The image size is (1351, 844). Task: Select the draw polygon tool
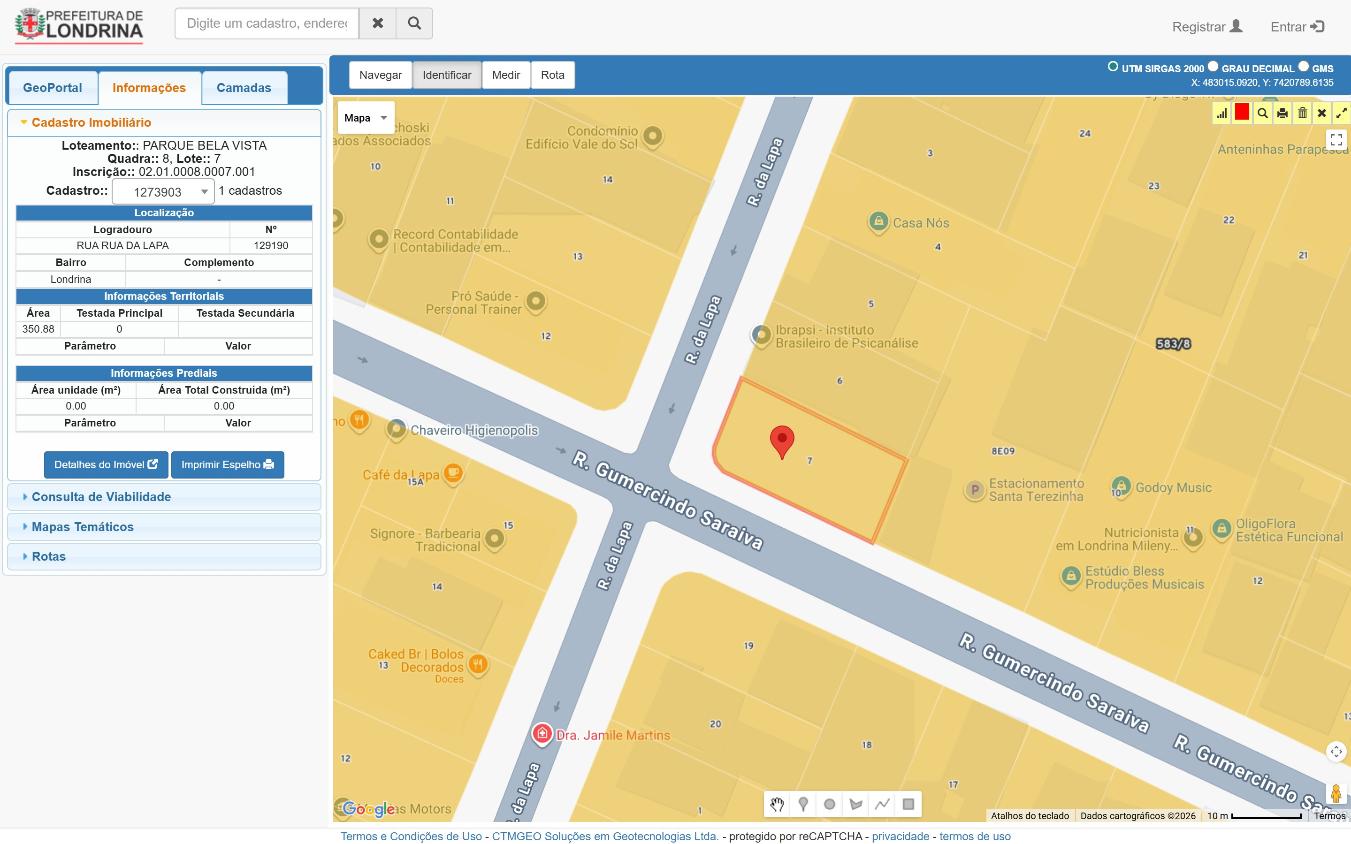pyautogui.click(x=856, y=804)
